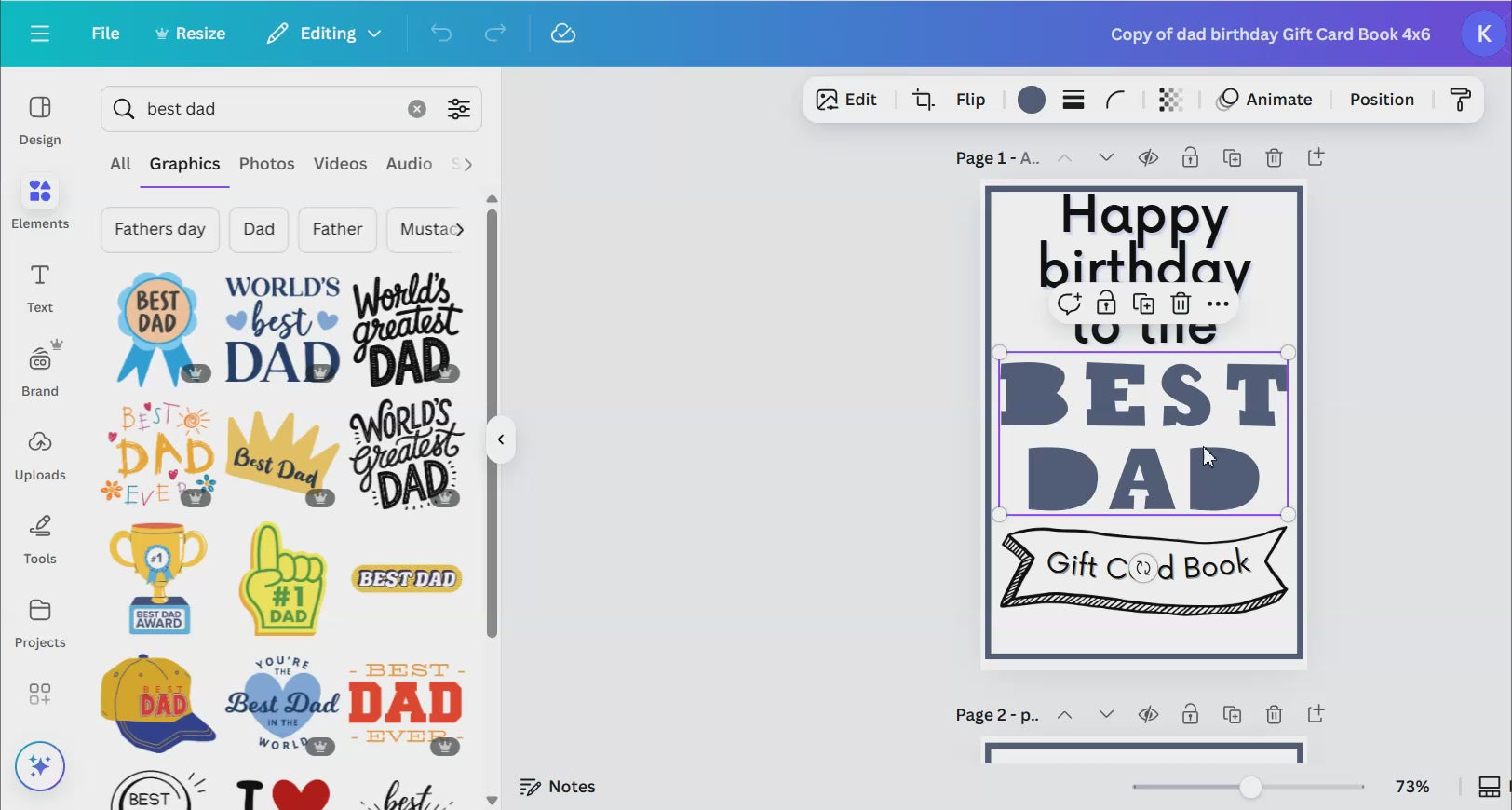
Task: Duplicate Page 1
Action: (x=1232, y=157)
